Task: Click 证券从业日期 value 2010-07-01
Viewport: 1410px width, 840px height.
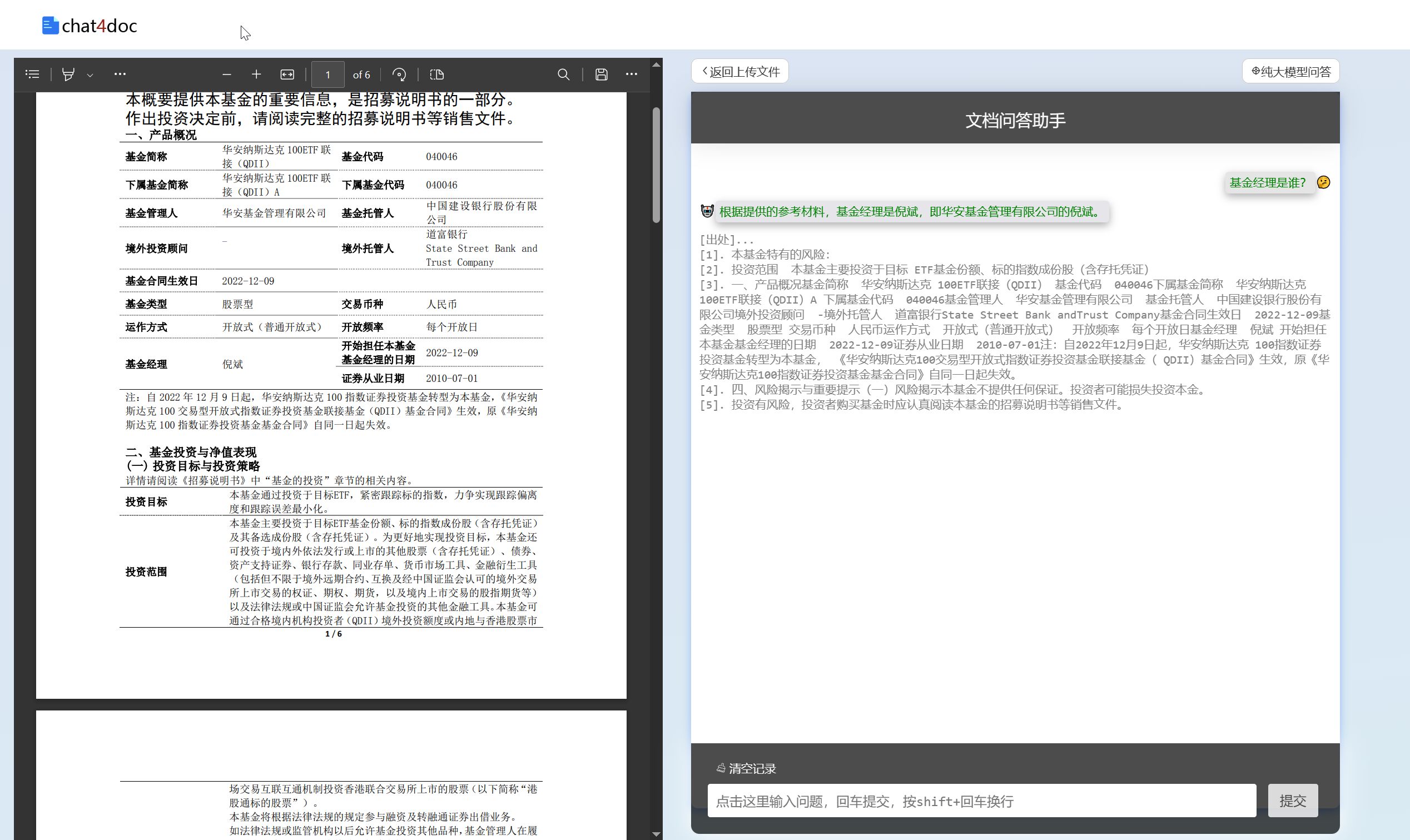Action: click(x=451, y=378)
